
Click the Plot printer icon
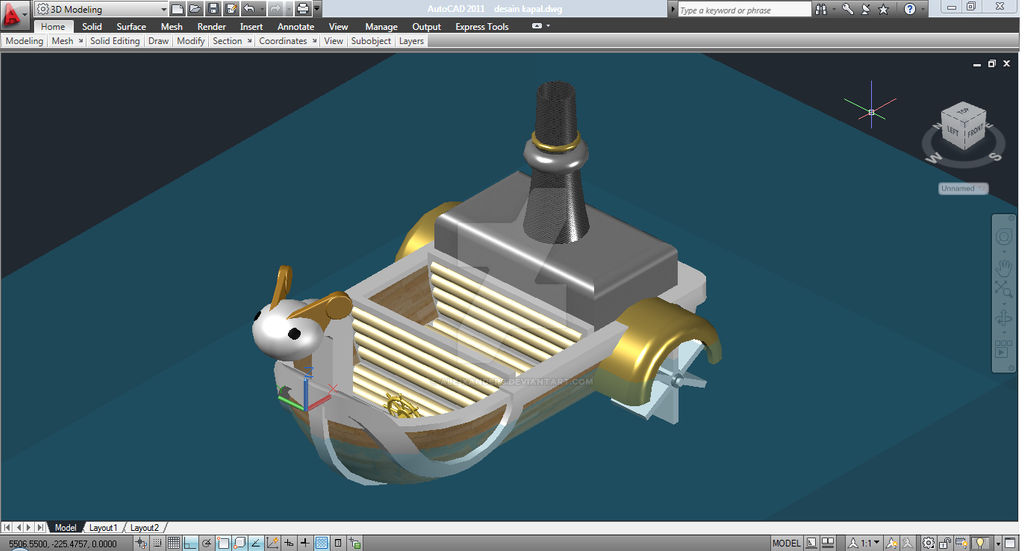pyautogui.click(x=302, y=9)
